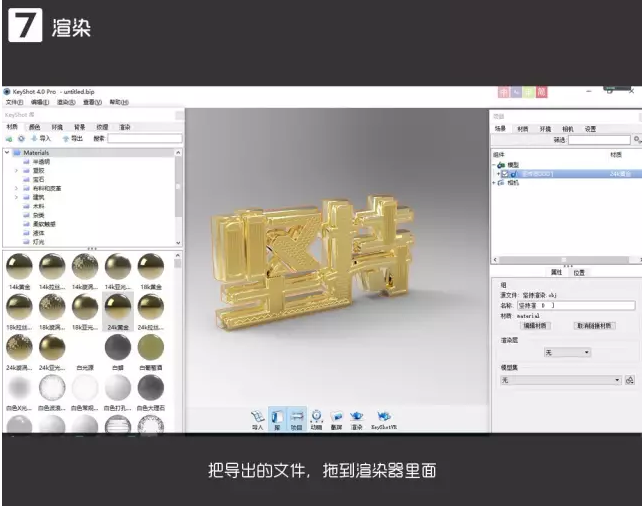Select the 柔软触感 soft touch folder
Viewport: 642px width, 506px height.
coord(44,224)
